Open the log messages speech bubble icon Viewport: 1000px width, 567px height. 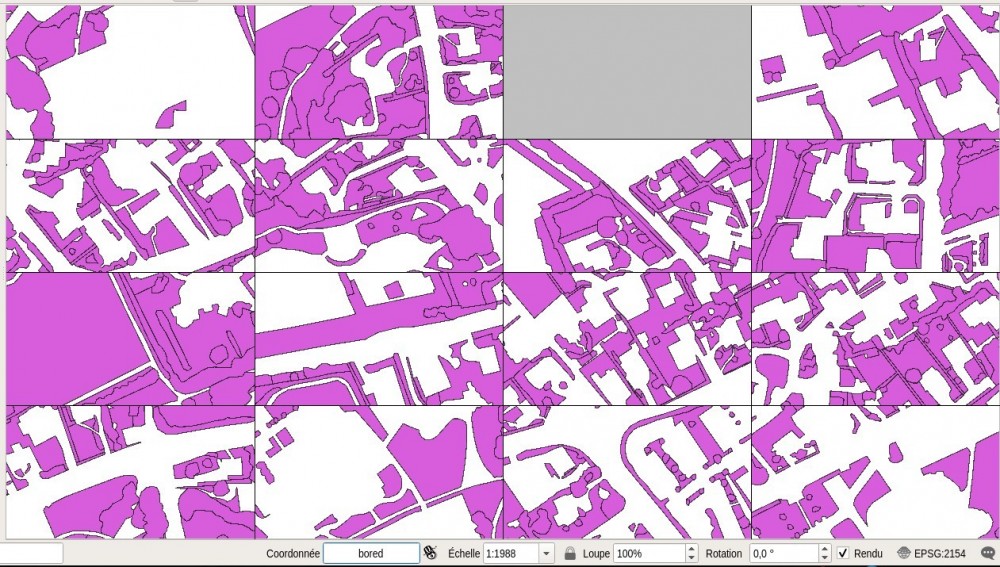988,553
